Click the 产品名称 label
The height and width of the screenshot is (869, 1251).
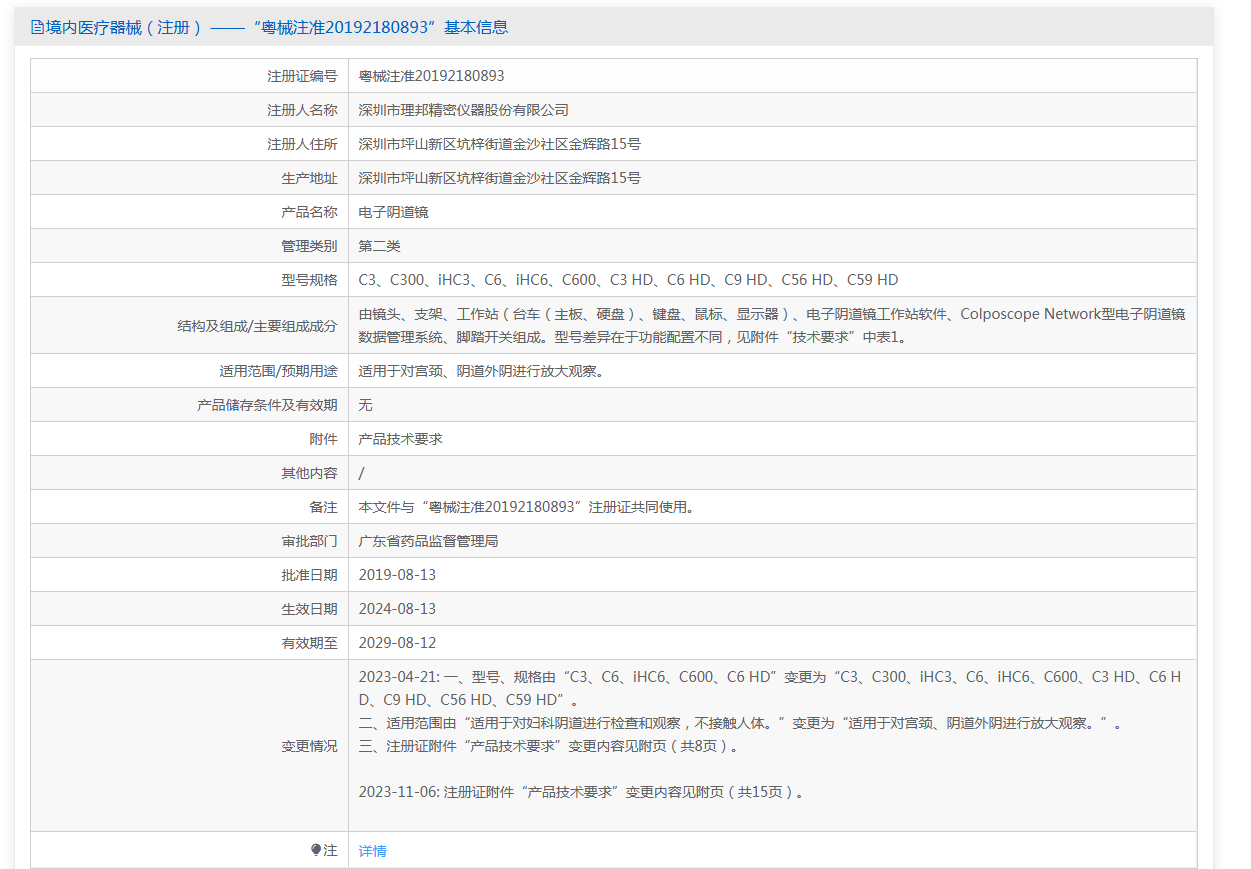309,212
